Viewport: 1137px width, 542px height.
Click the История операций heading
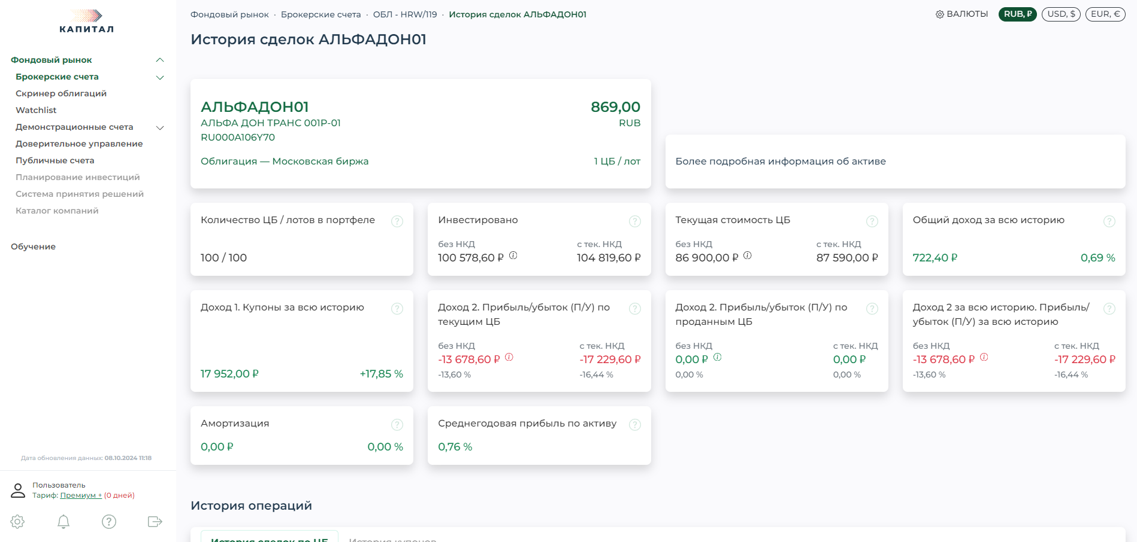point(251,505)
